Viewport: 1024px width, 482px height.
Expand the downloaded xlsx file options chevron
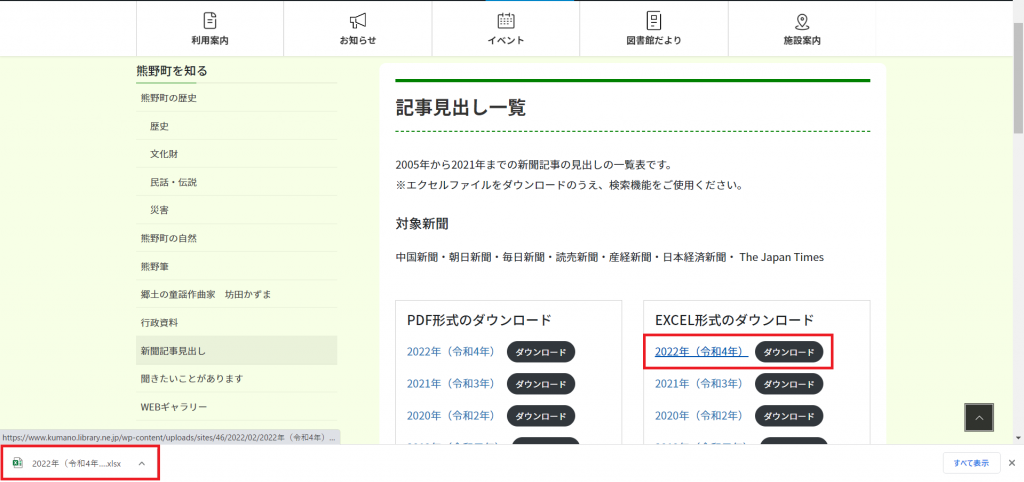(x=142, y=463)
